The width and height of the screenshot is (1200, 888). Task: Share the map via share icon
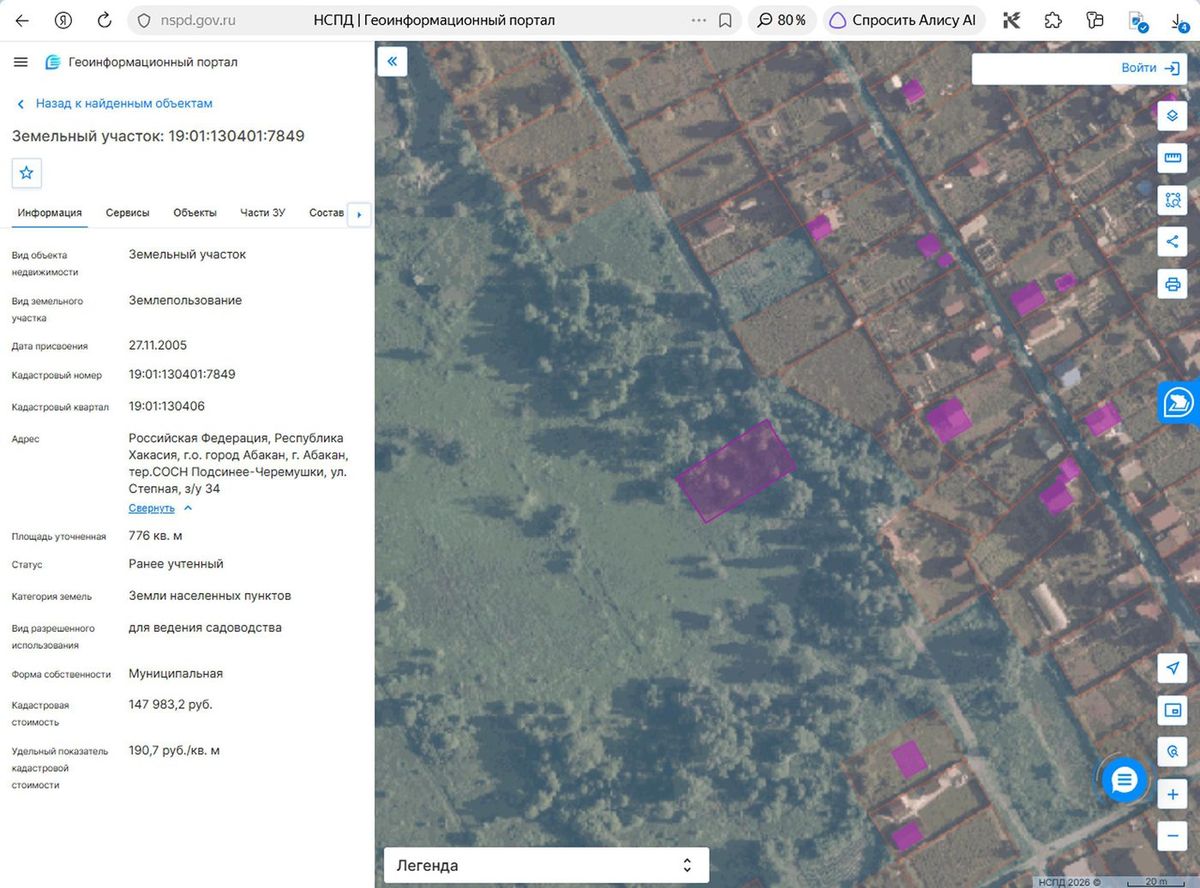[x=1173, y=242]
